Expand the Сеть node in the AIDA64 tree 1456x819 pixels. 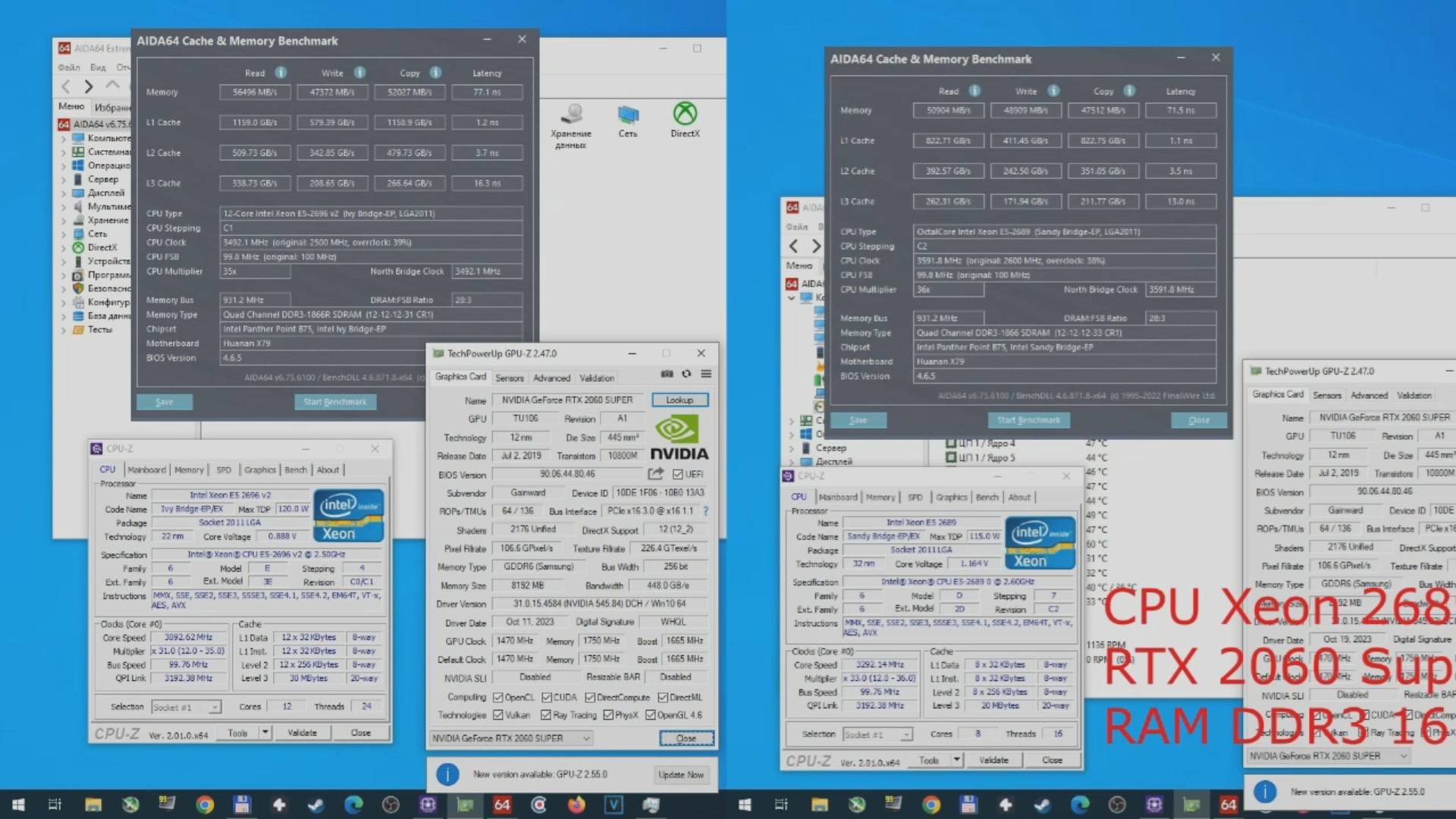pyautogui.click(x=64, y=234)
